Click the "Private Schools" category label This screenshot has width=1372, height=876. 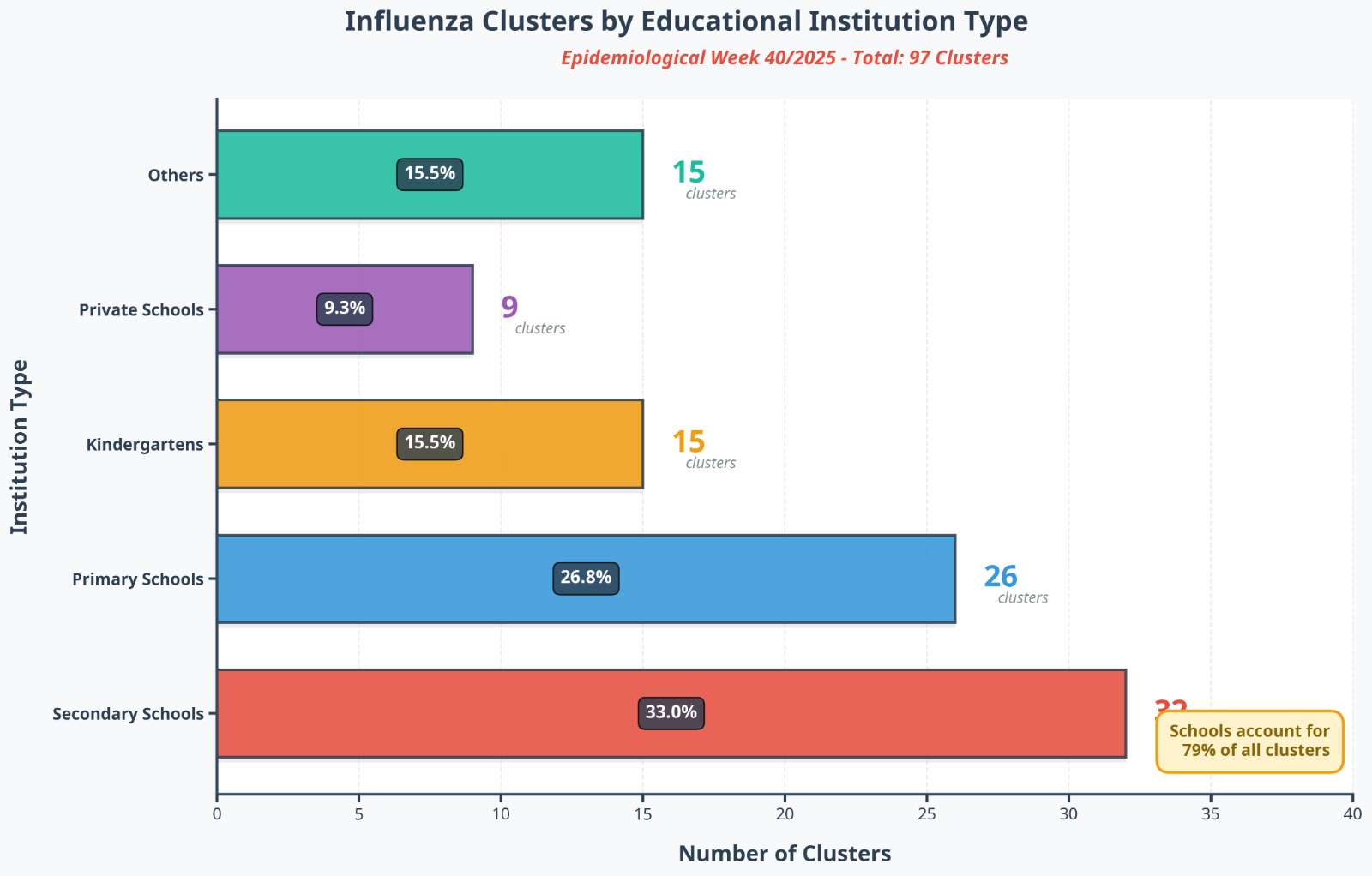click(141, 310)
